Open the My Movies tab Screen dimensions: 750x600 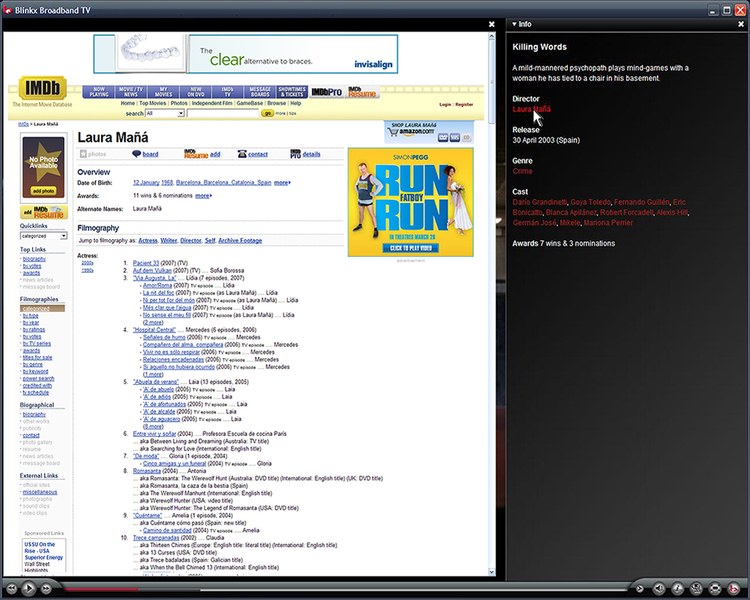[163, 92]
